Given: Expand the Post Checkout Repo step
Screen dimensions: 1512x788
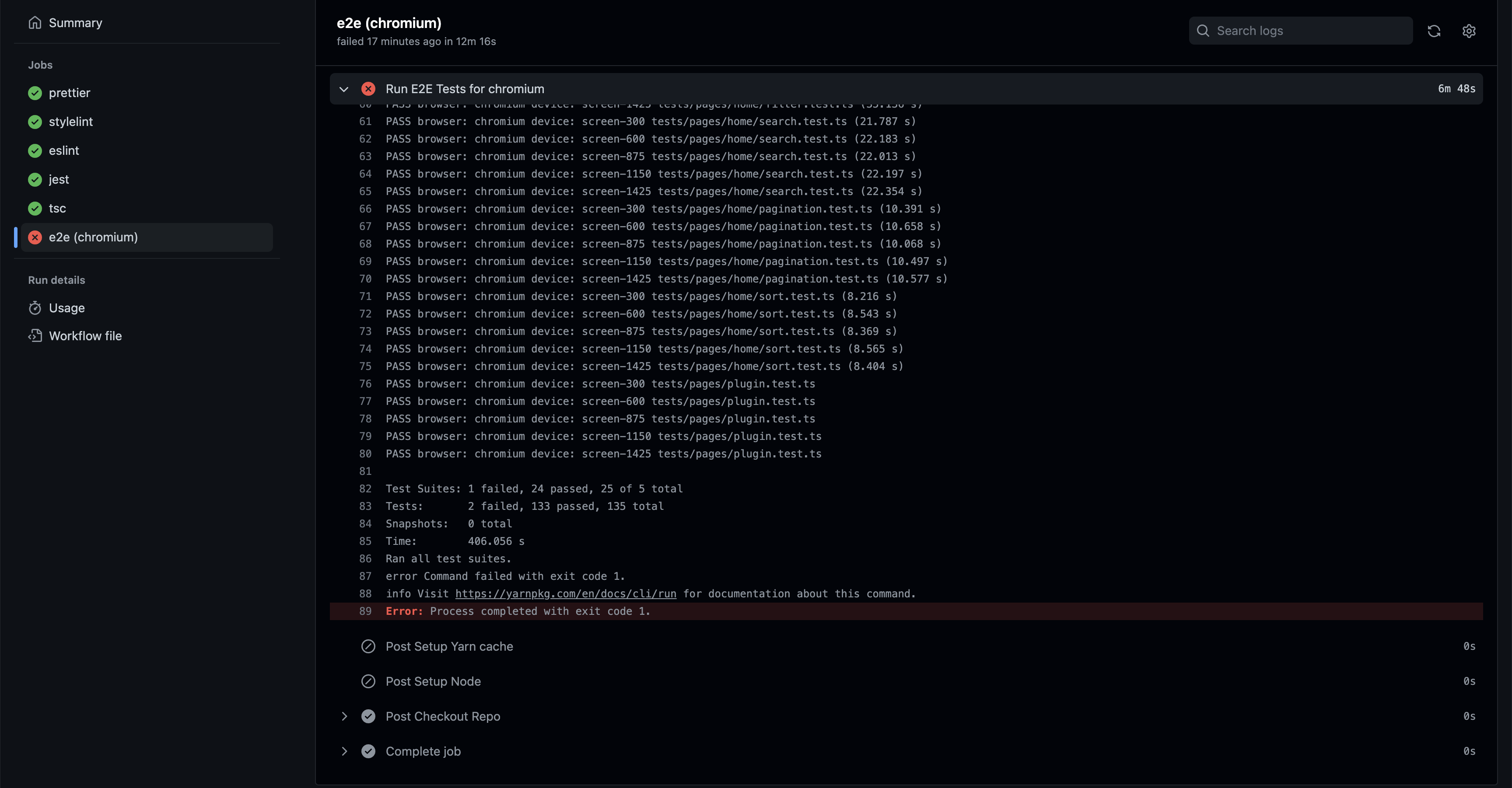Looking at the screenshot, I should click(x=344, y=716).
